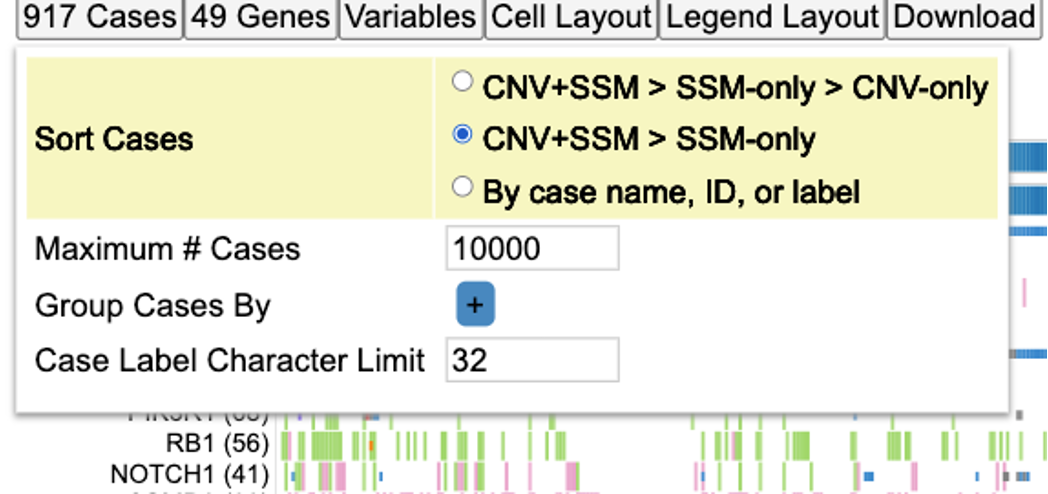Sort cases by case name, ID, or label

(462, 187)
